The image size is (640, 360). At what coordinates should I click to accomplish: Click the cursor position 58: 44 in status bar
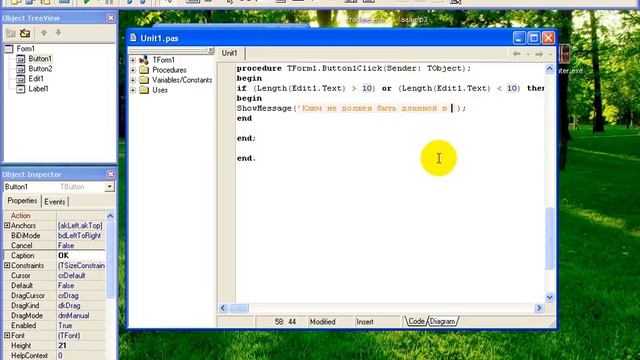[x=285, y=322]
